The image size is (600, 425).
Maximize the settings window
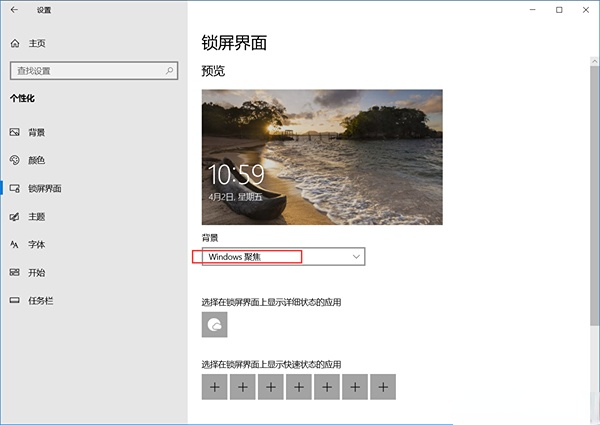pos(559,10)
